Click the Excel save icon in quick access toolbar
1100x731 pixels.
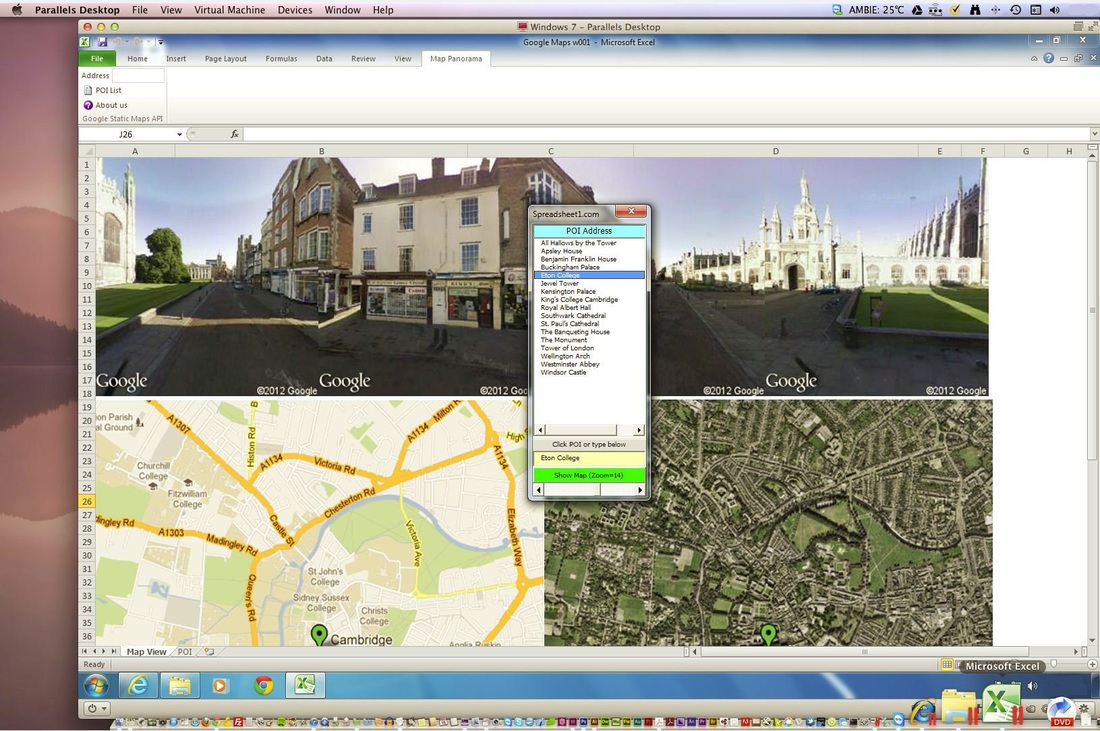click(x=102, y=42)
